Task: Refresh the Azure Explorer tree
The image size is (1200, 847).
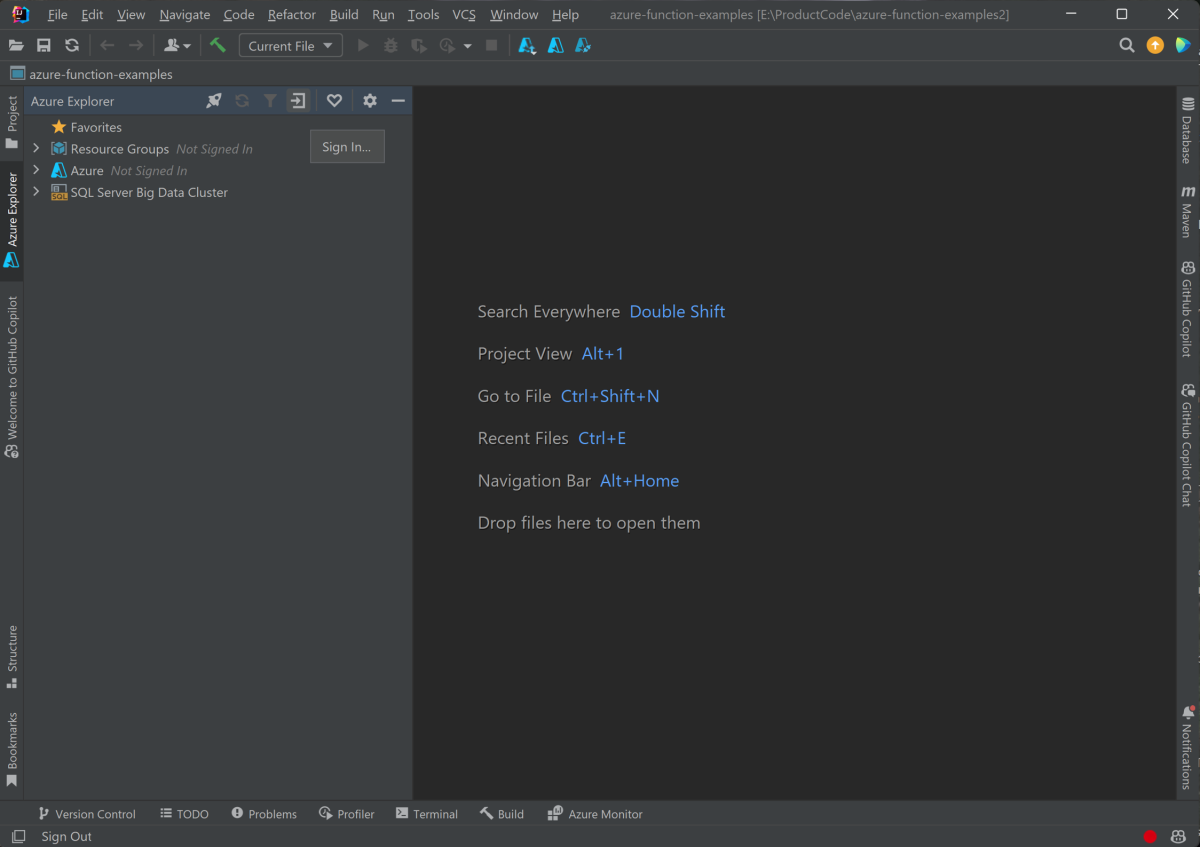Action: point(242,100)
